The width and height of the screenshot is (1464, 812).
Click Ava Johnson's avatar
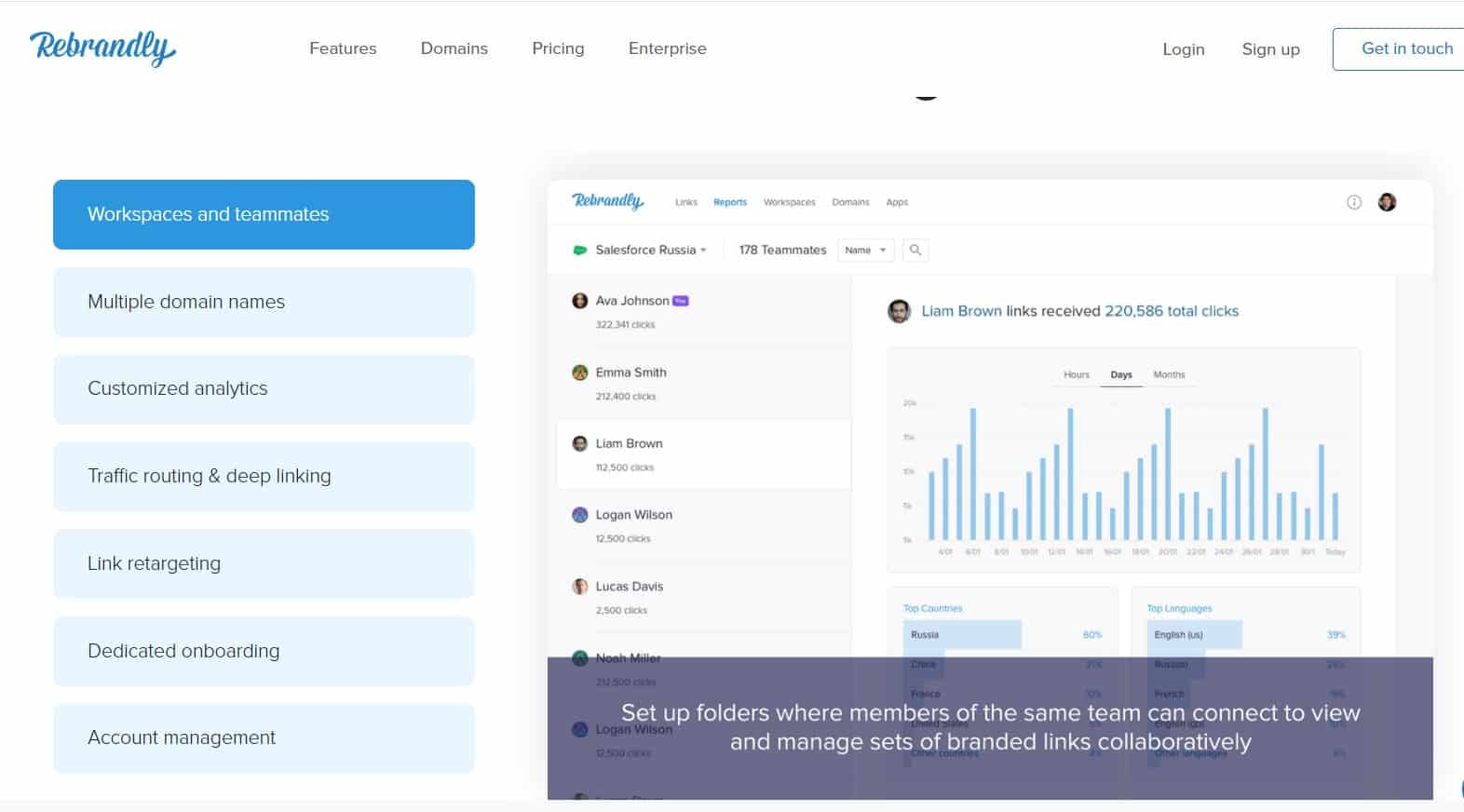[579, 301]
